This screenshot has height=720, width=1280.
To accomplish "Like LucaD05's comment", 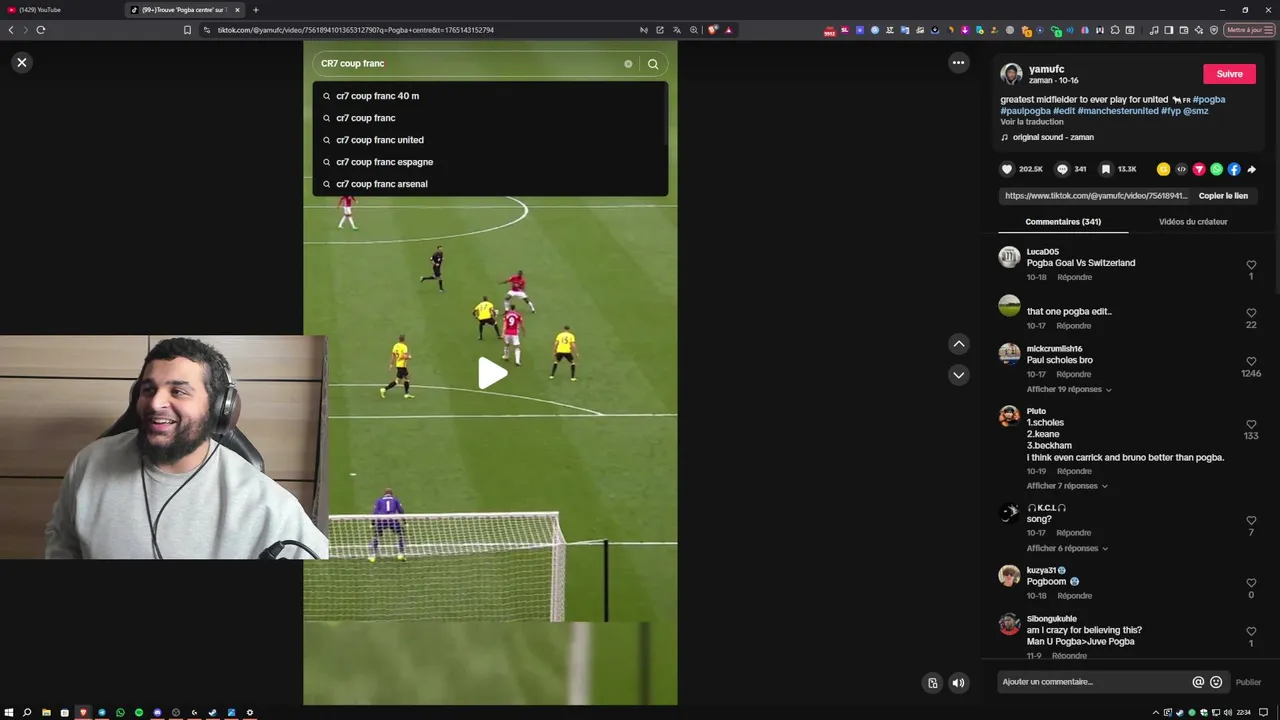I will click(1251, 265).
